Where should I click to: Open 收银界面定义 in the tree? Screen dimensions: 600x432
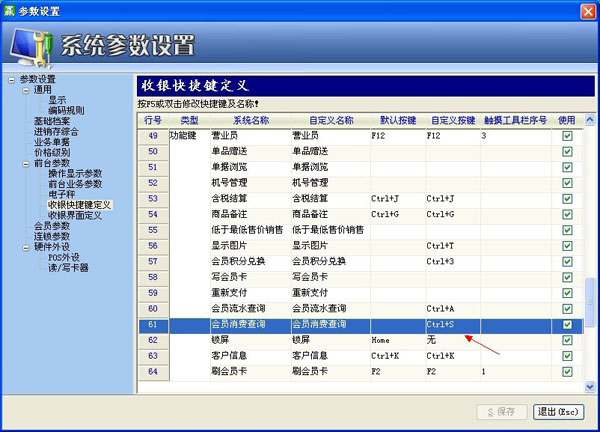[x=76, y=215]
